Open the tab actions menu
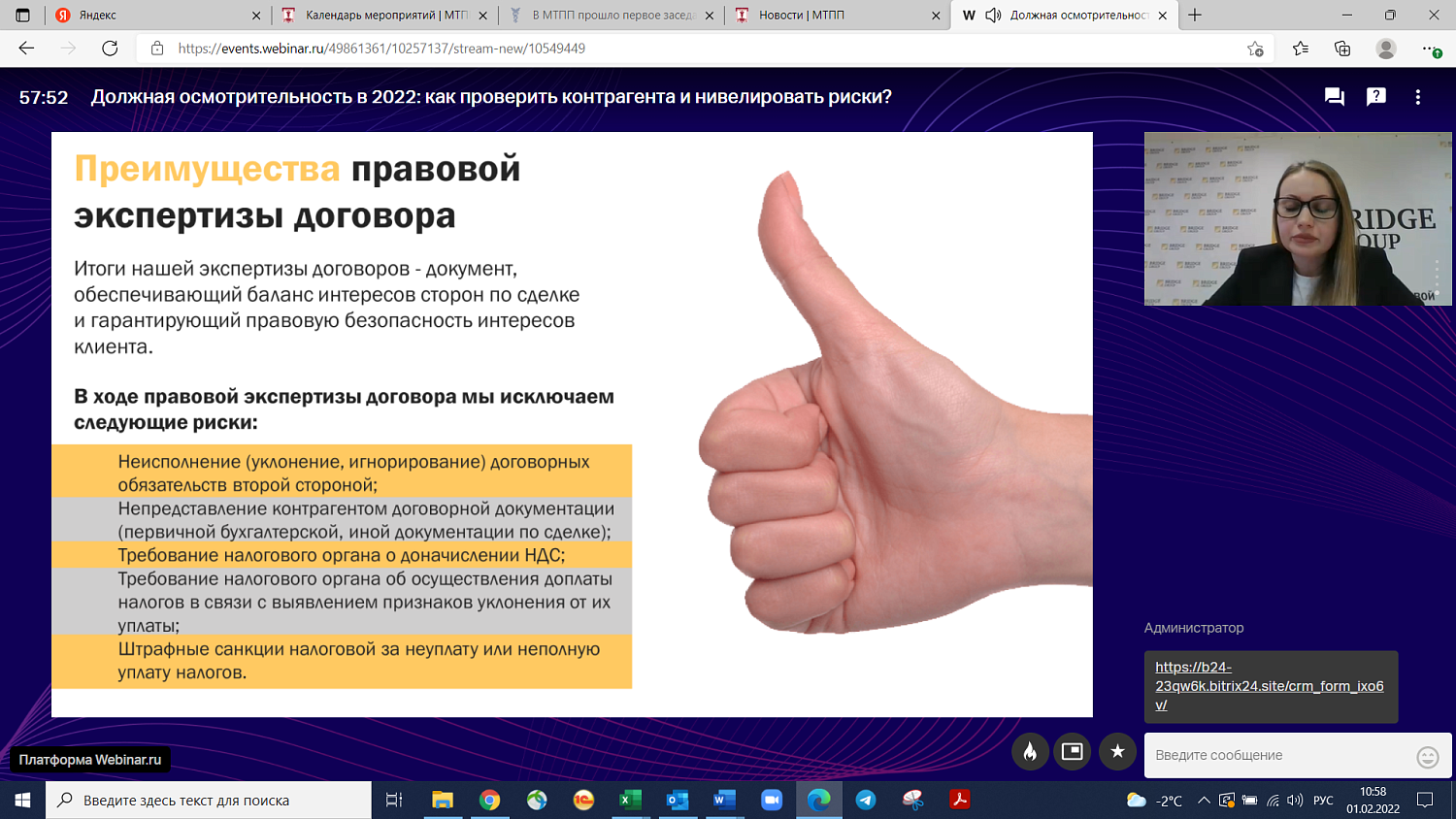Viewport: 1456px width, 819px height. [x=23, y=16]
